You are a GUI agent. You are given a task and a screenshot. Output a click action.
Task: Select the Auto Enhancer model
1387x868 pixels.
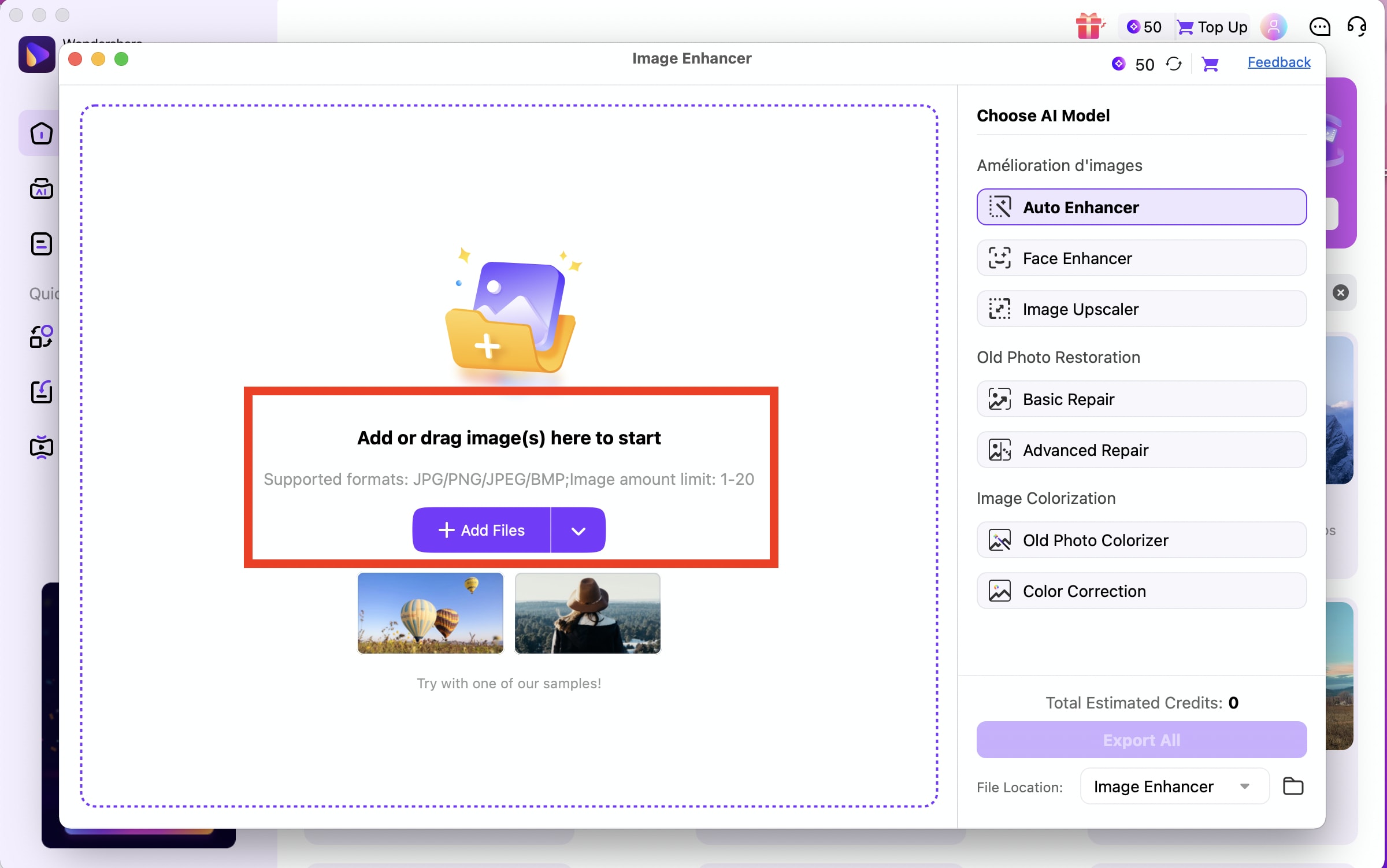1141,207
